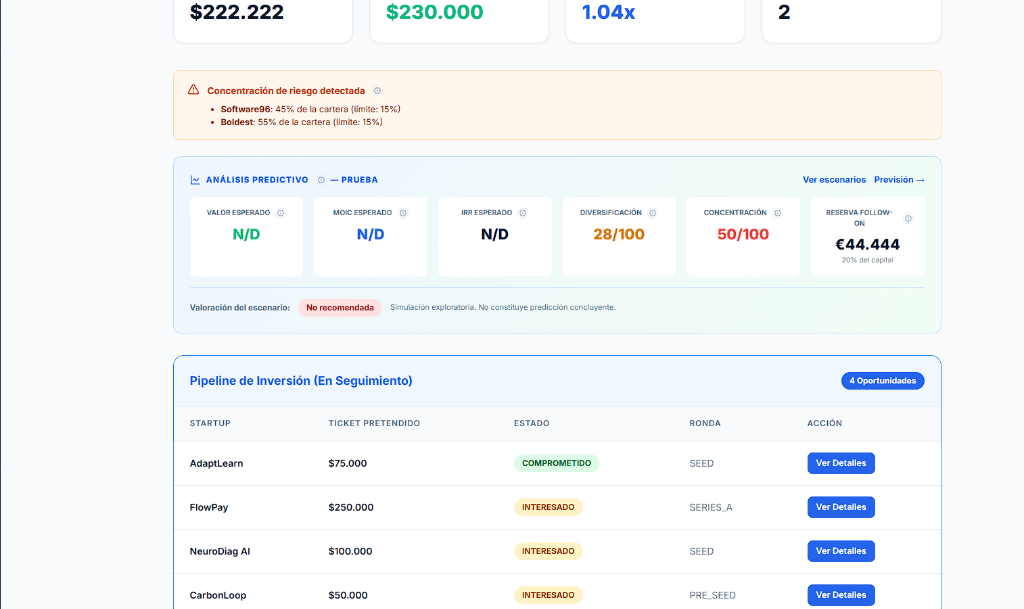View details for AdaptLearn
This screenshot has width=1024, height=609.
(x=840, y=463)
